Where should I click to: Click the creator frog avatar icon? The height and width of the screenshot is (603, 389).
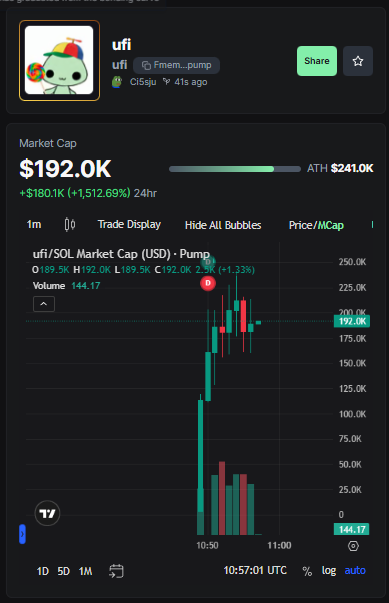(x=117, y=82)
